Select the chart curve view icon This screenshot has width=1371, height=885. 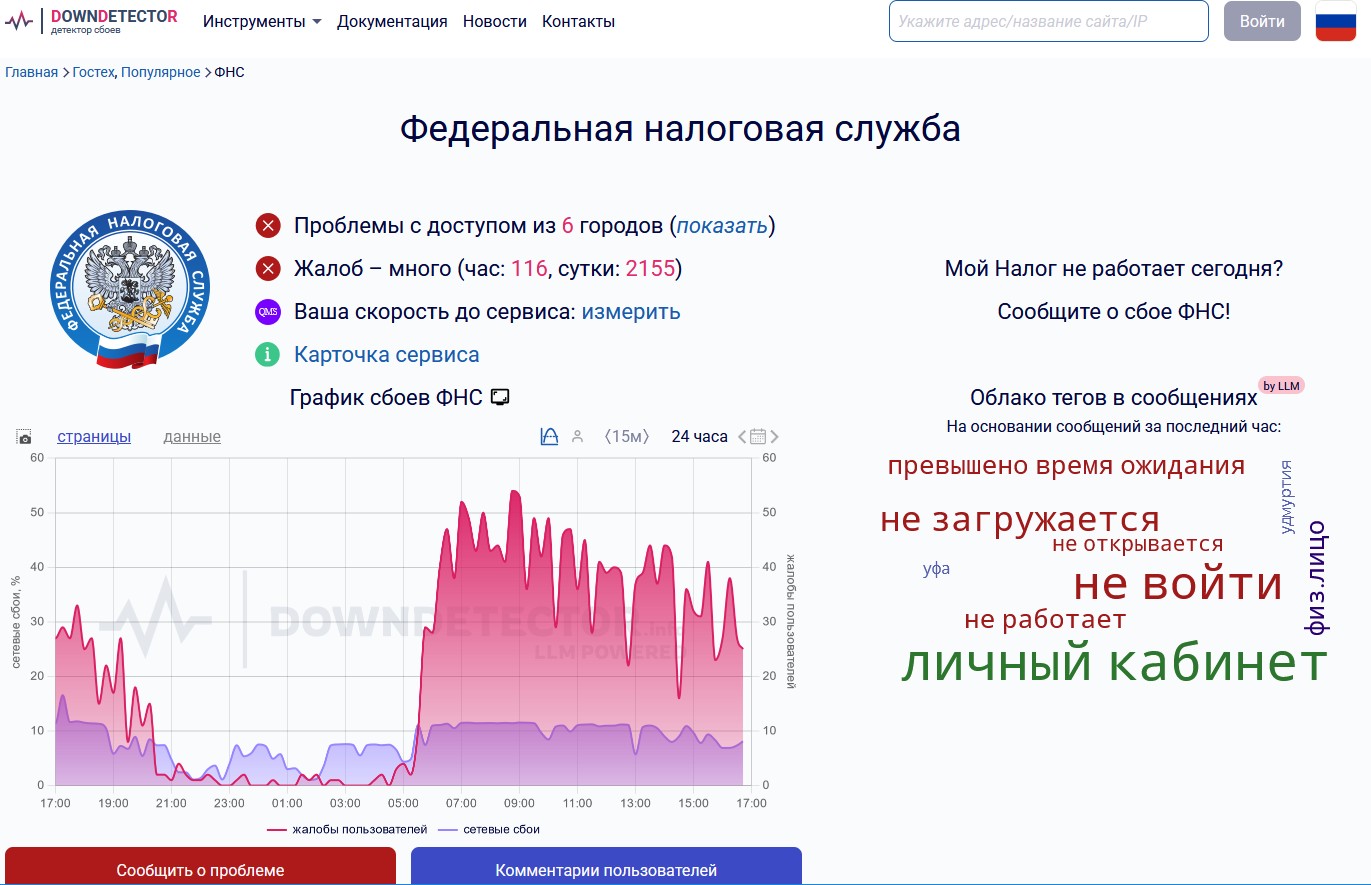[549, 437]
